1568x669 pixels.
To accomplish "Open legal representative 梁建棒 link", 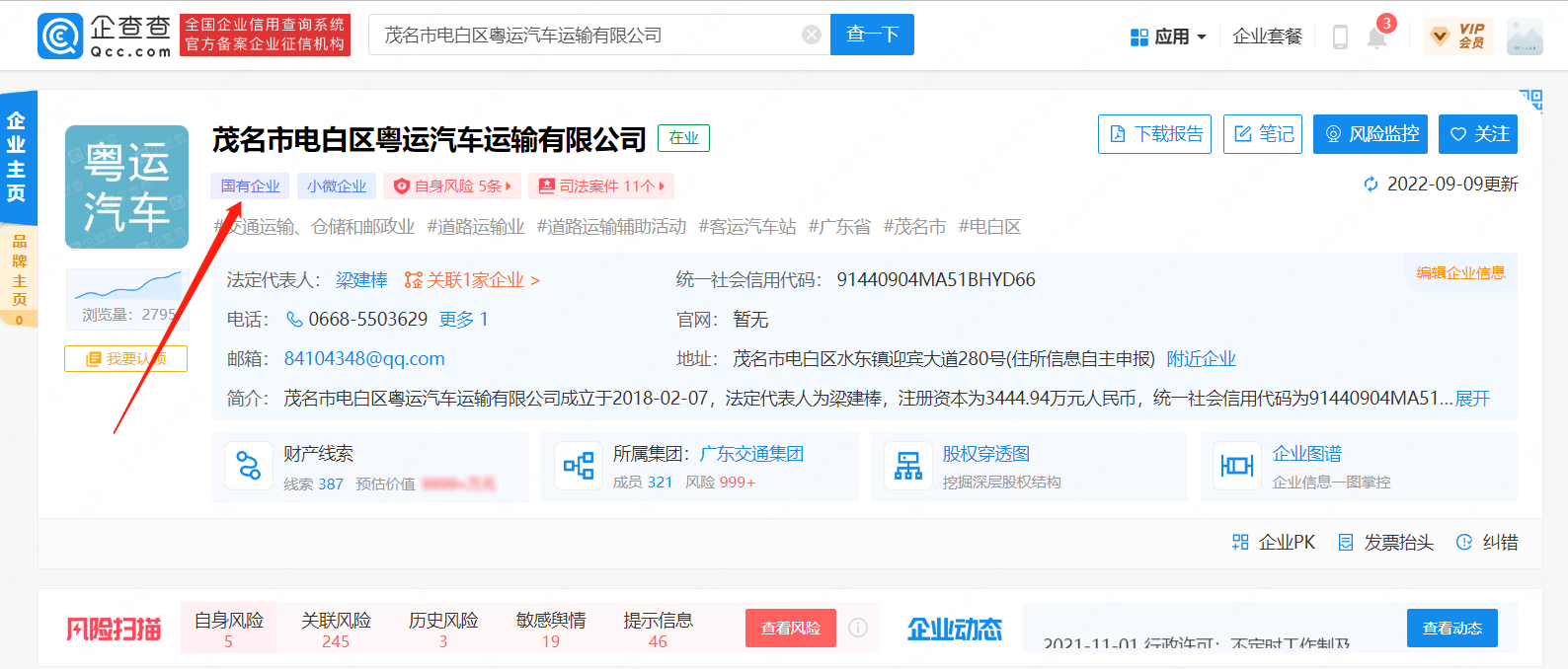I will pyautogui.click(x=361, y=280).
